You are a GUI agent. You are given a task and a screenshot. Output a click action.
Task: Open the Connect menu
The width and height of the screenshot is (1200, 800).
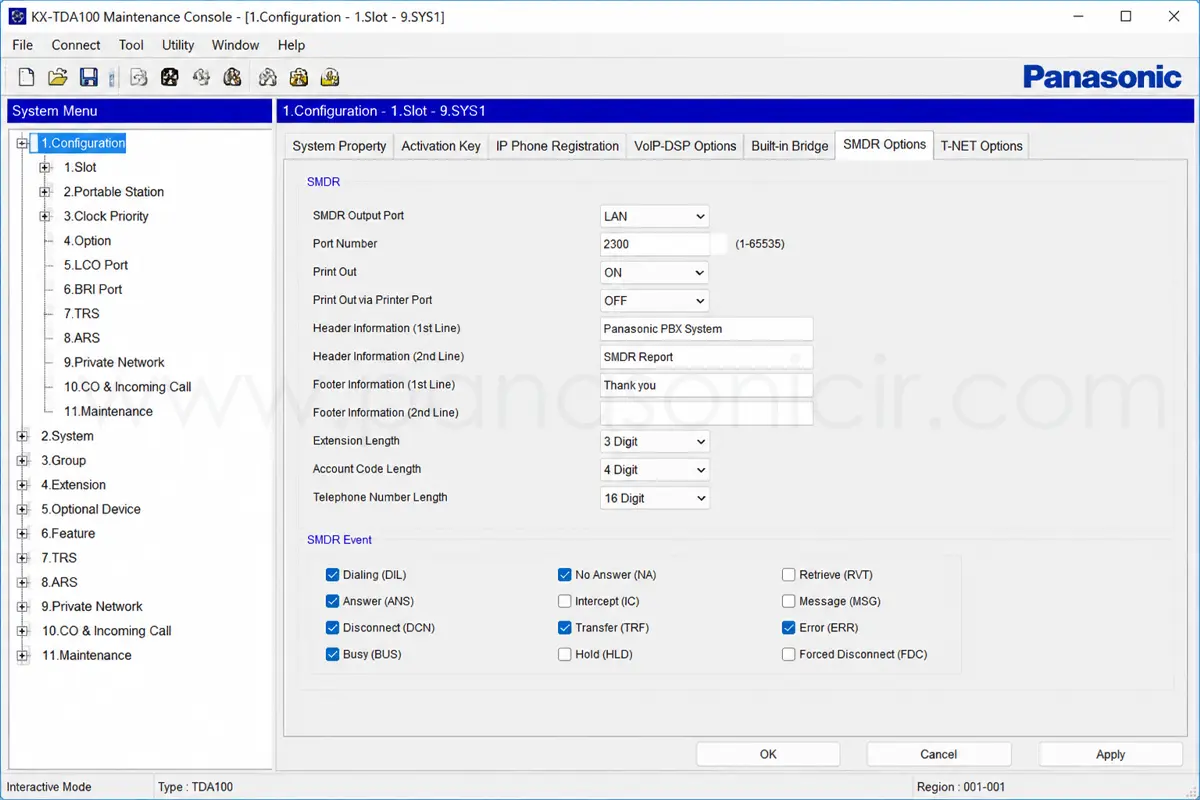tap(76, 45)
